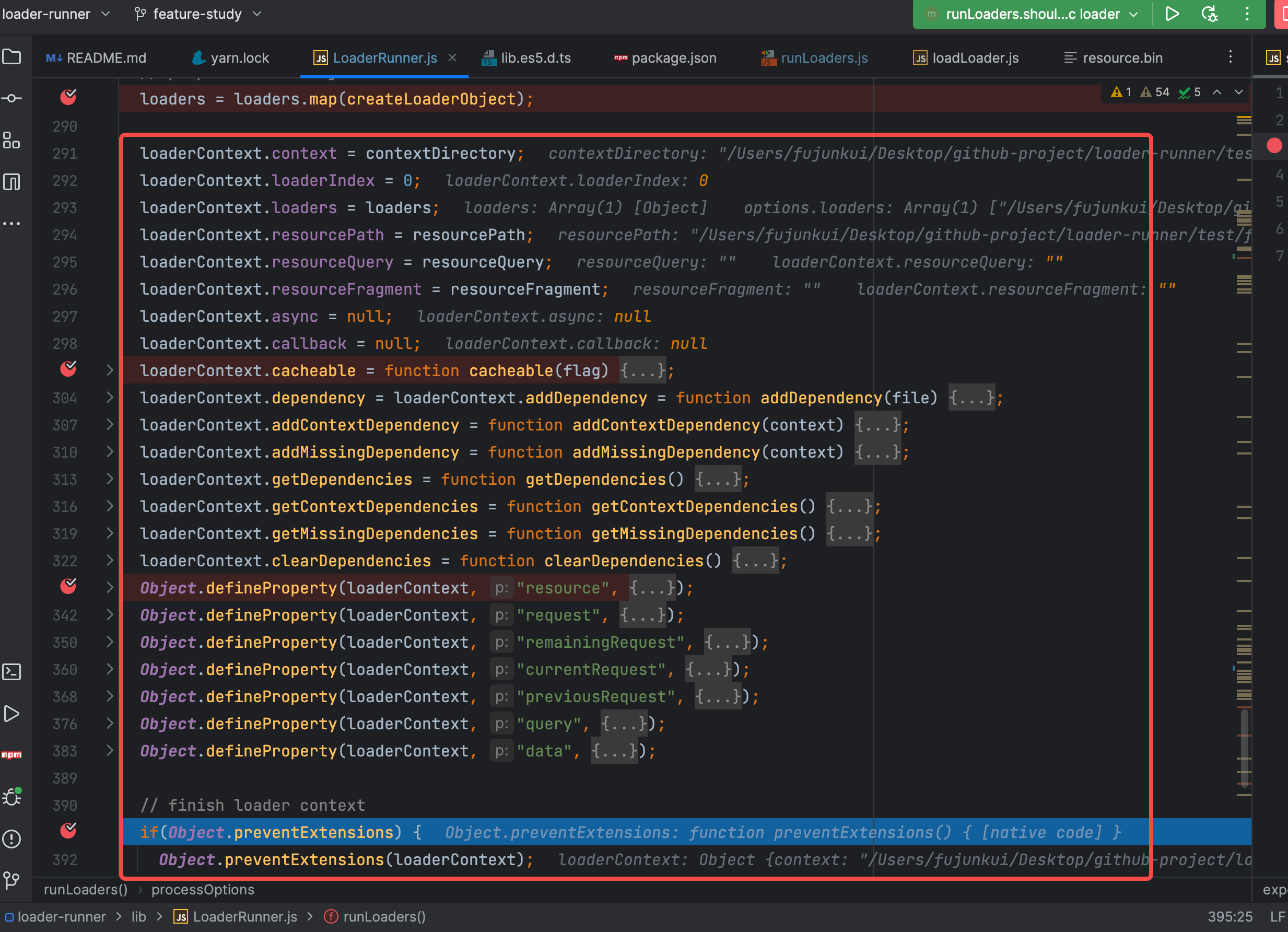The width and height of the screenshot is (1288, 932).
Task: Toggle breakpoint on the cacheable function line
Action: (68, 370)
